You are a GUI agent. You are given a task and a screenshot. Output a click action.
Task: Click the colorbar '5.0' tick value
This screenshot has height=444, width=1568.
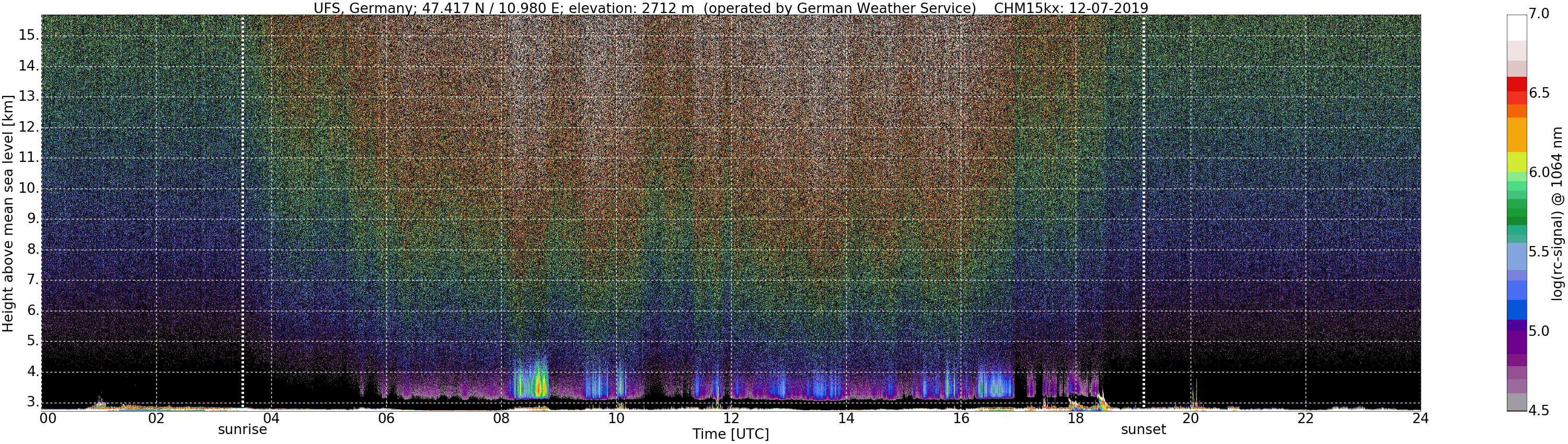pyautogui.click(x=1539, y=332)
